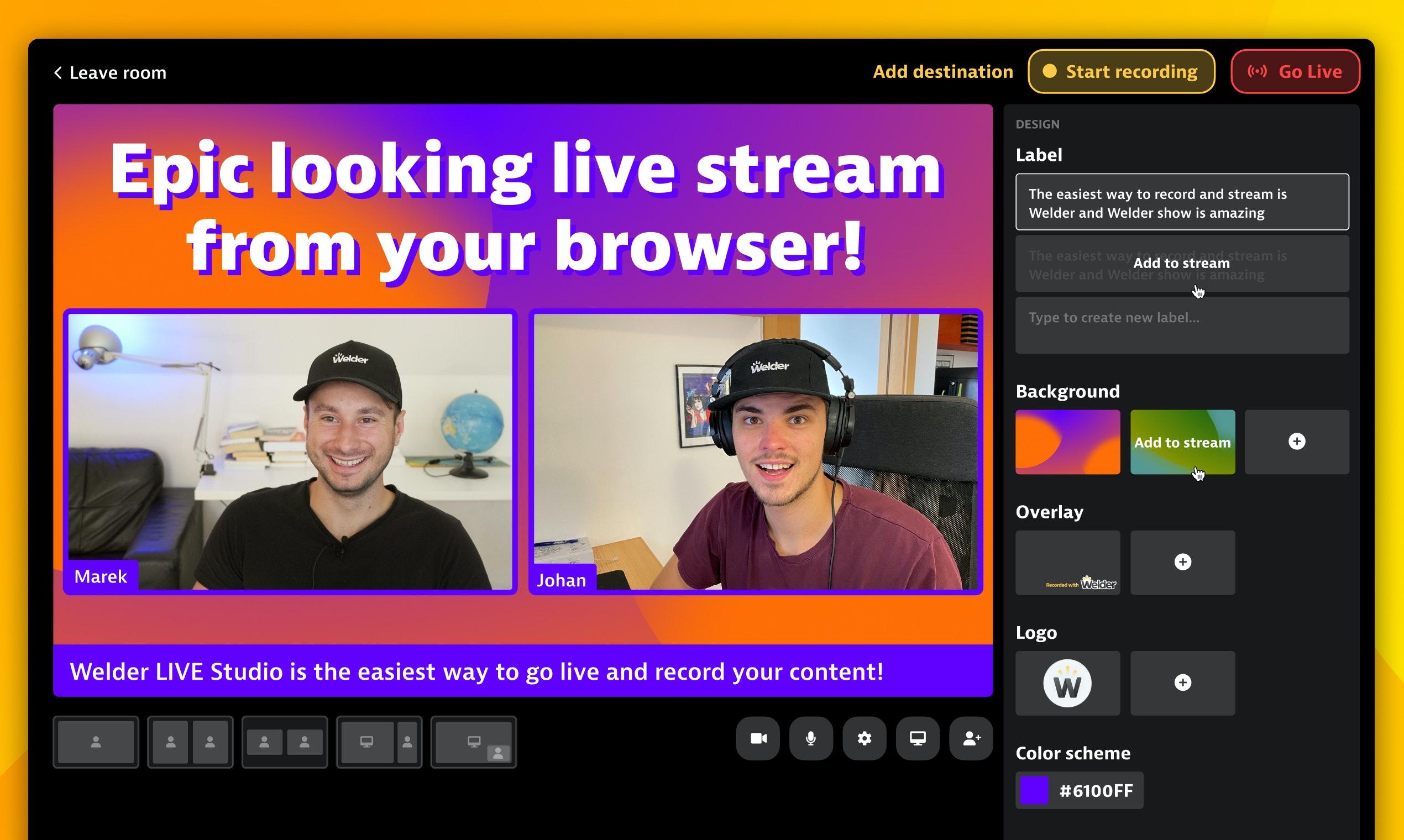The height and width of the screenshot is (840, 1404).
Task: Click Marek's video feed
Action: pyautogui.click(x=290, y=452)
